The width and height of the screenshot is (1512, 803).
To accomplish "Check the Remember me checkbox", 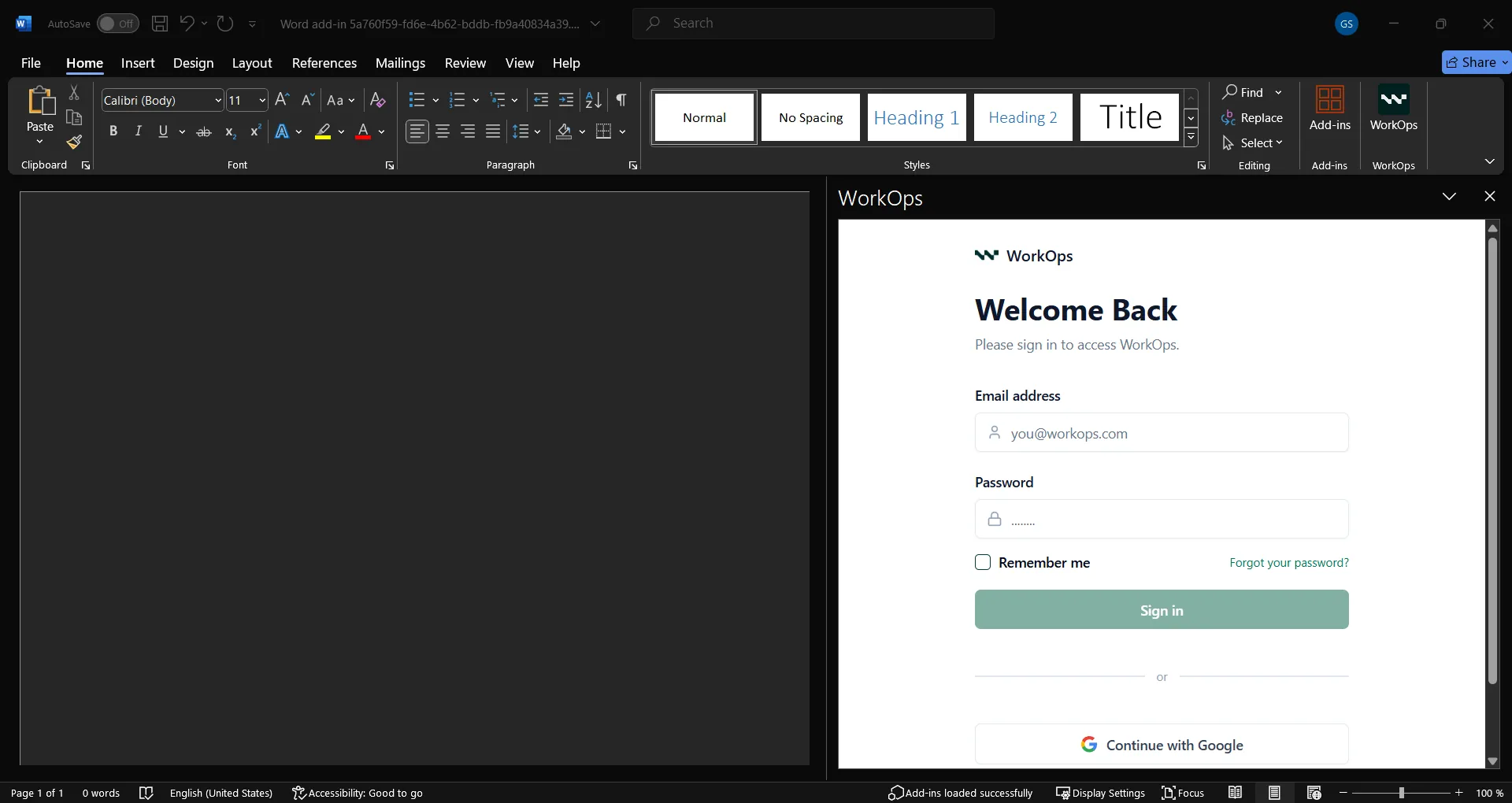I will pyautogui.click(x=983, y=562).
